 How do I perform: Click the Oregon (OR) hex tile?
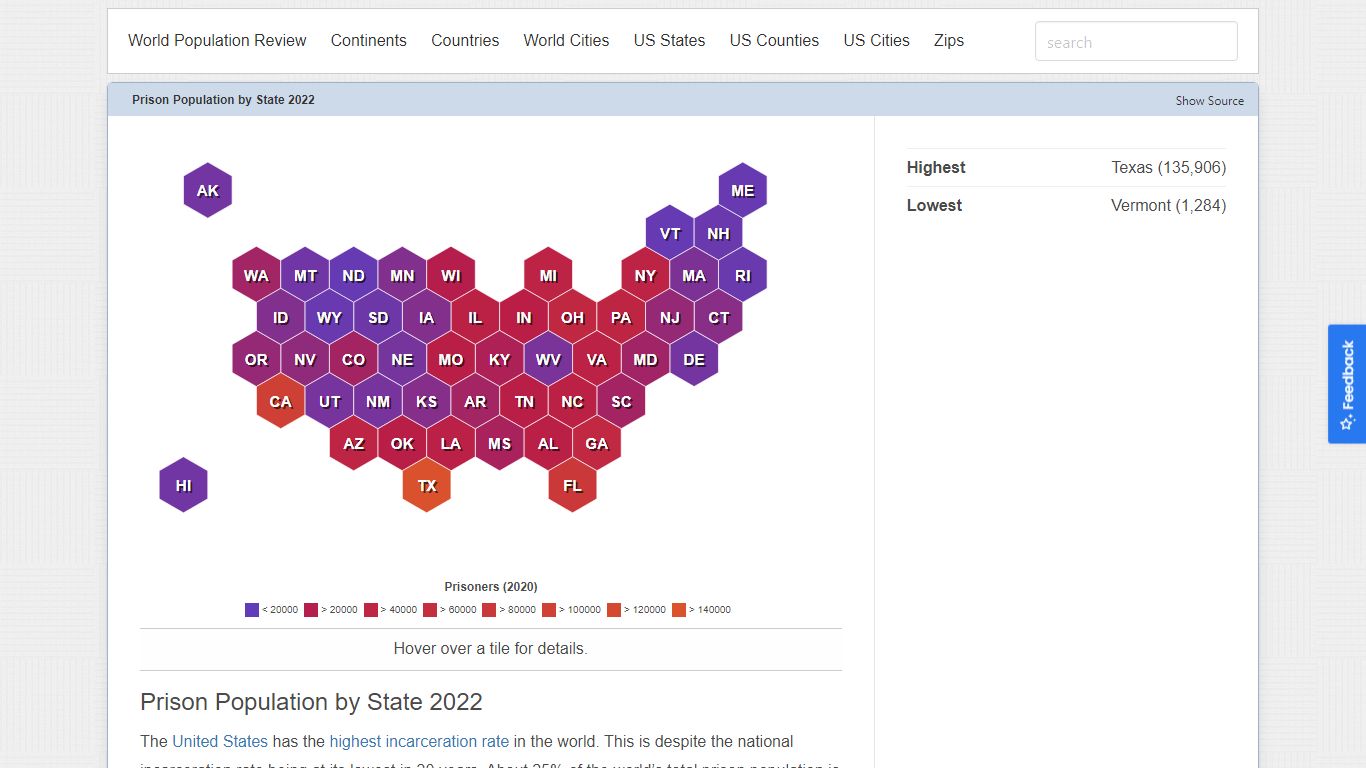(x=257, y=359)
